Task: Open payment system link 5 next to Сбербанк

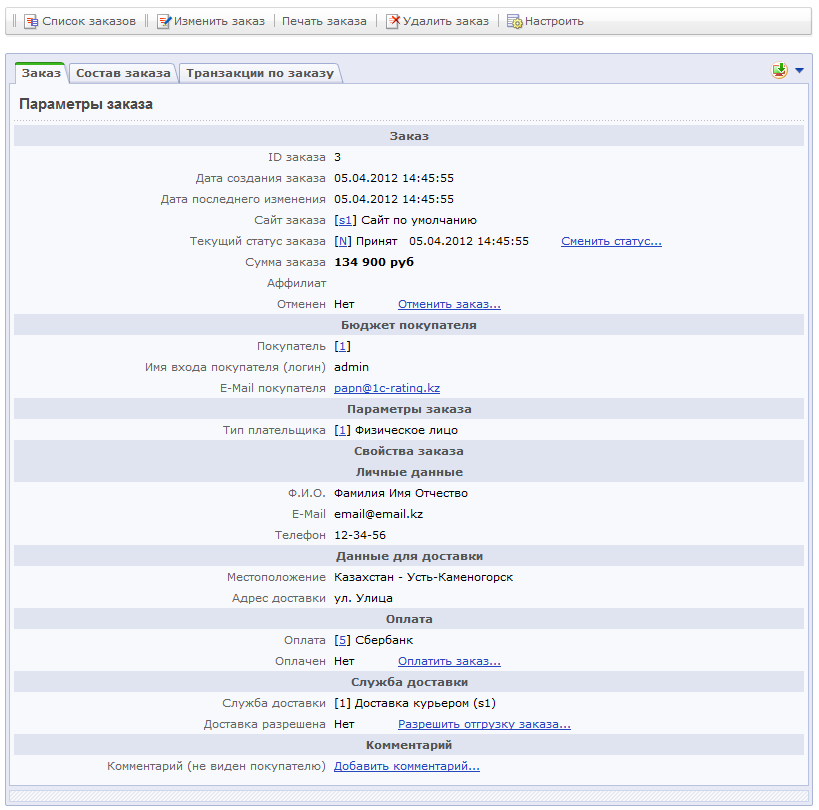Action: (344, 640)
